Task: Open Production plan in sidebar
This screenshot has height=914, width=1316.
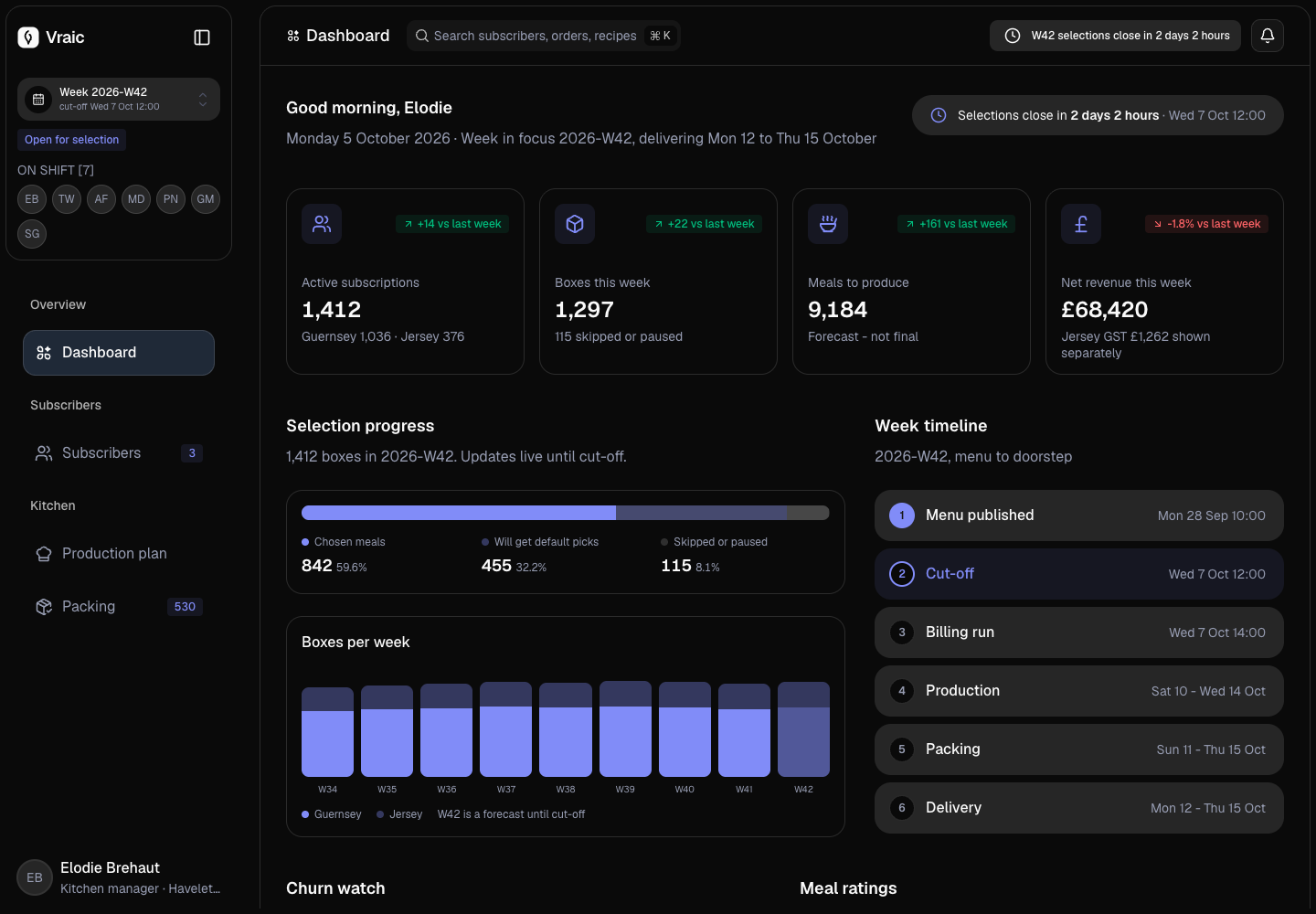Action: click(119, 554)
